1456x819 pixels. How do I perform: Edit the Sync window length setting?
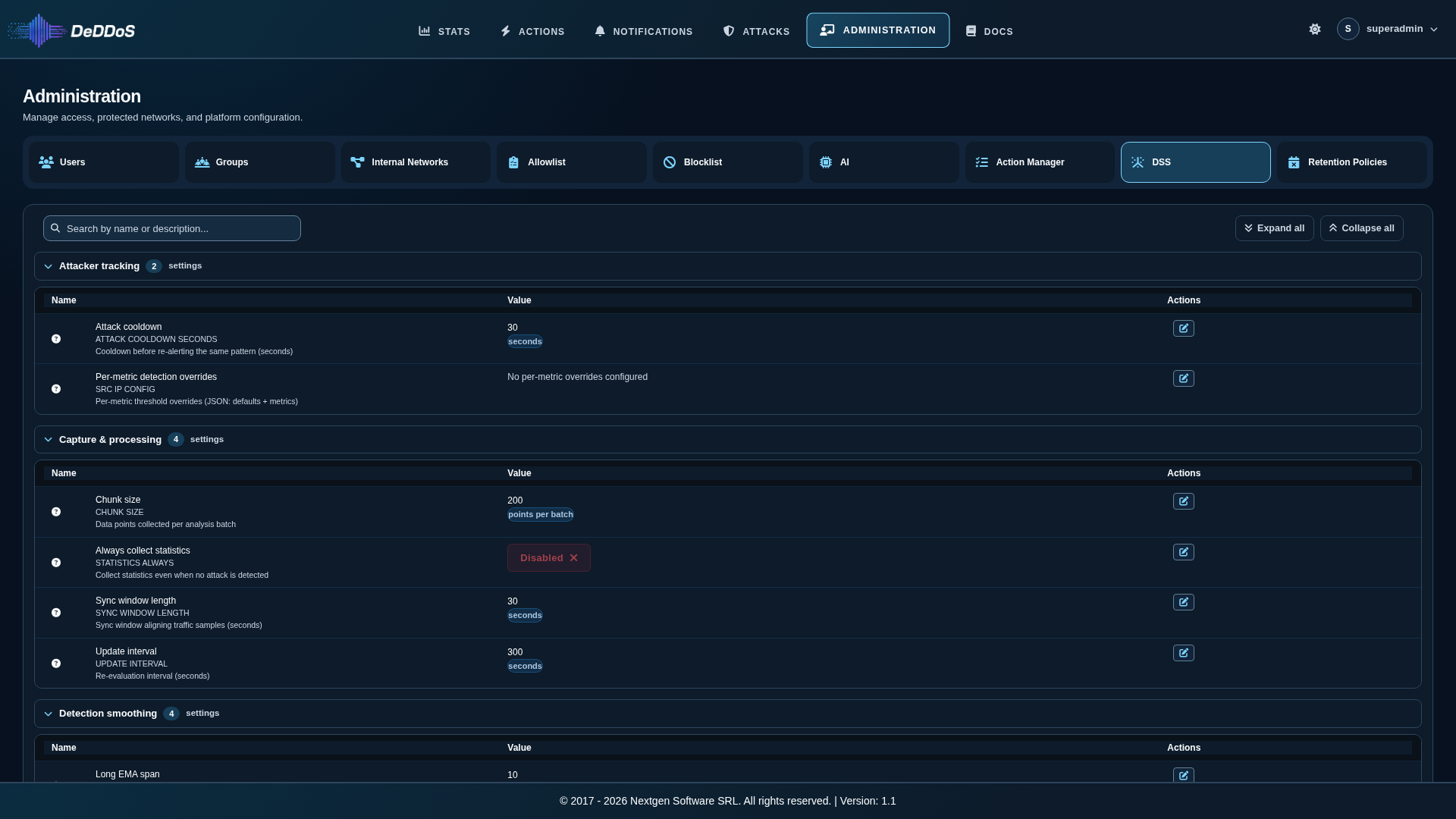1184,602
